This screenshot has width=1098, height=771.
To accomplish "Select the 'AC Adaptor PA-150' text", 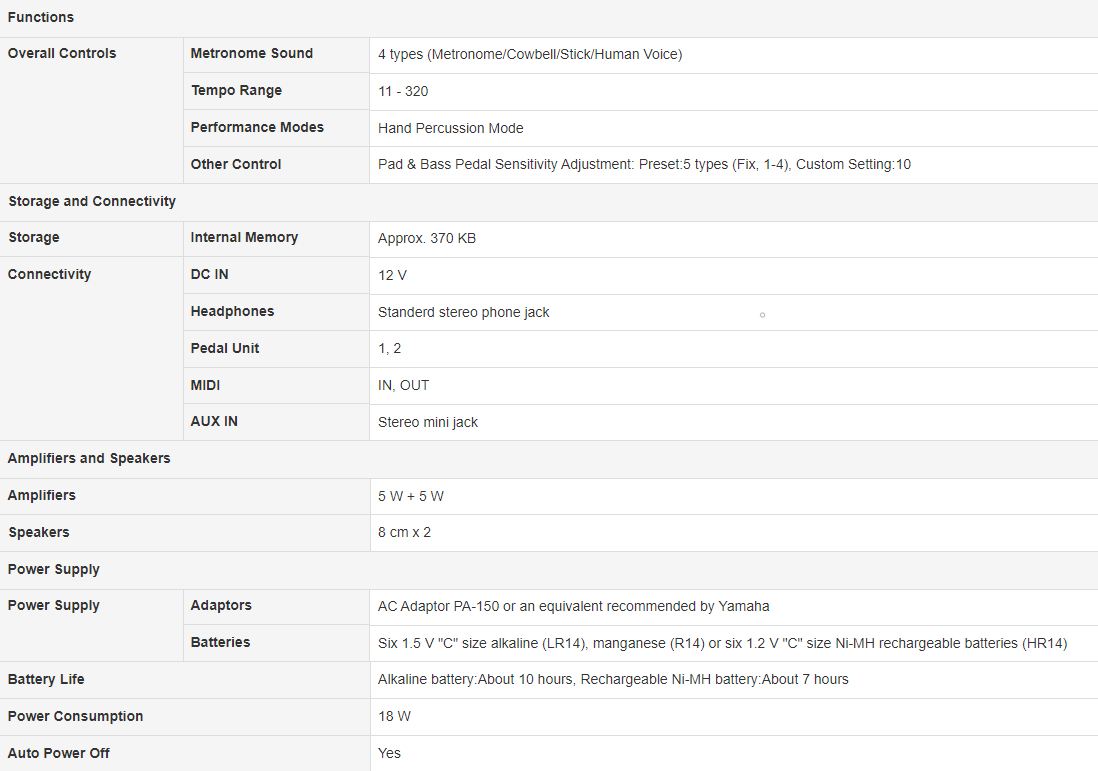I will coord(438,606).
